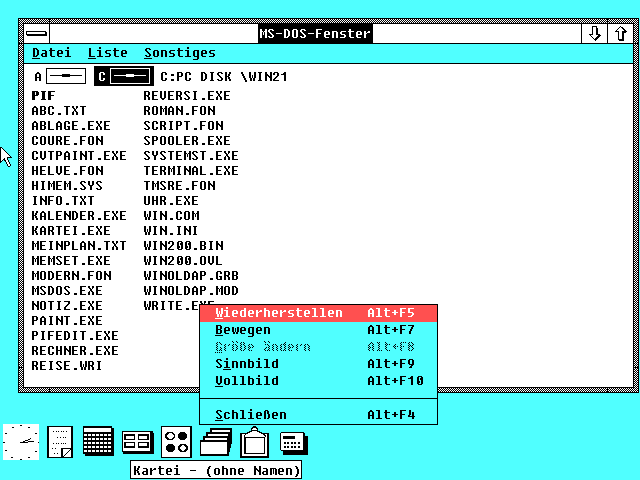Screen dimensions: 640x480
Task: Click the 'Kartei - (ohne Namen)' icon label
Action: point(216,470)
